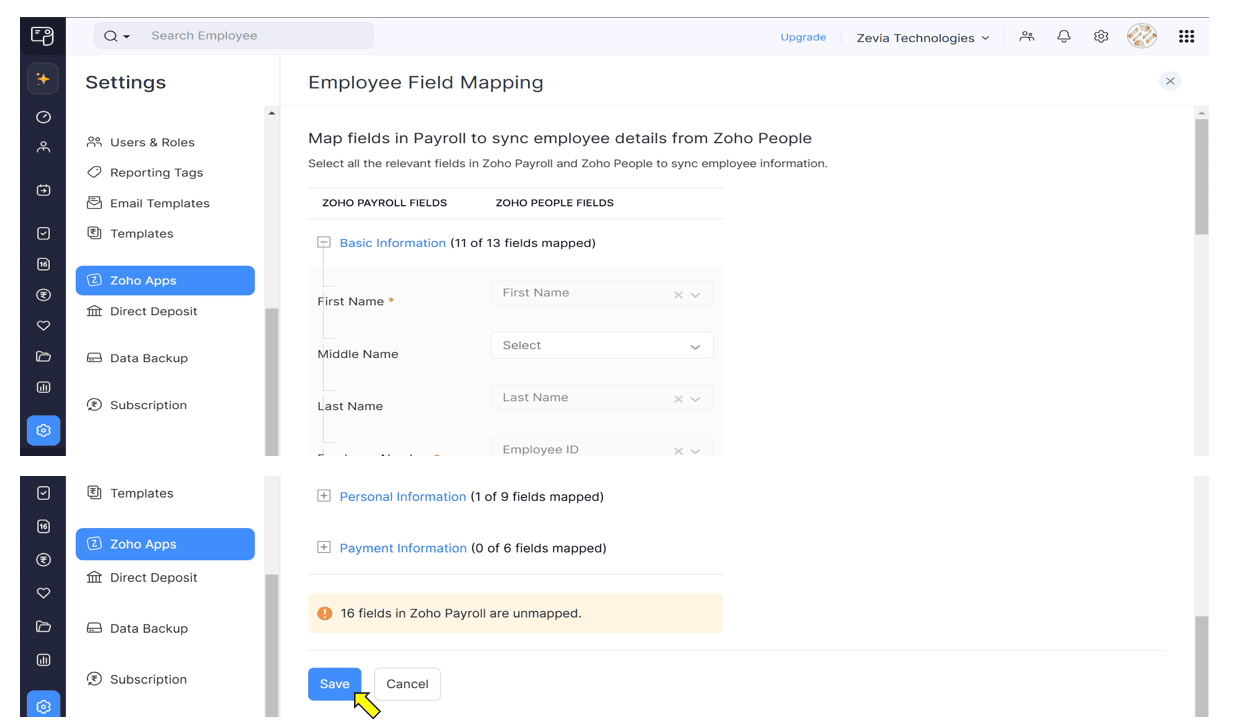Collapse the Basic Information section

click(323, 242)
